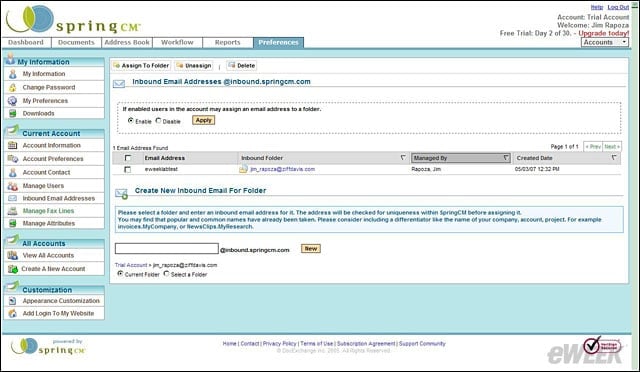Switch to the Documents tab
This screenshot has height=372, width=640.
tap(76, 42)
